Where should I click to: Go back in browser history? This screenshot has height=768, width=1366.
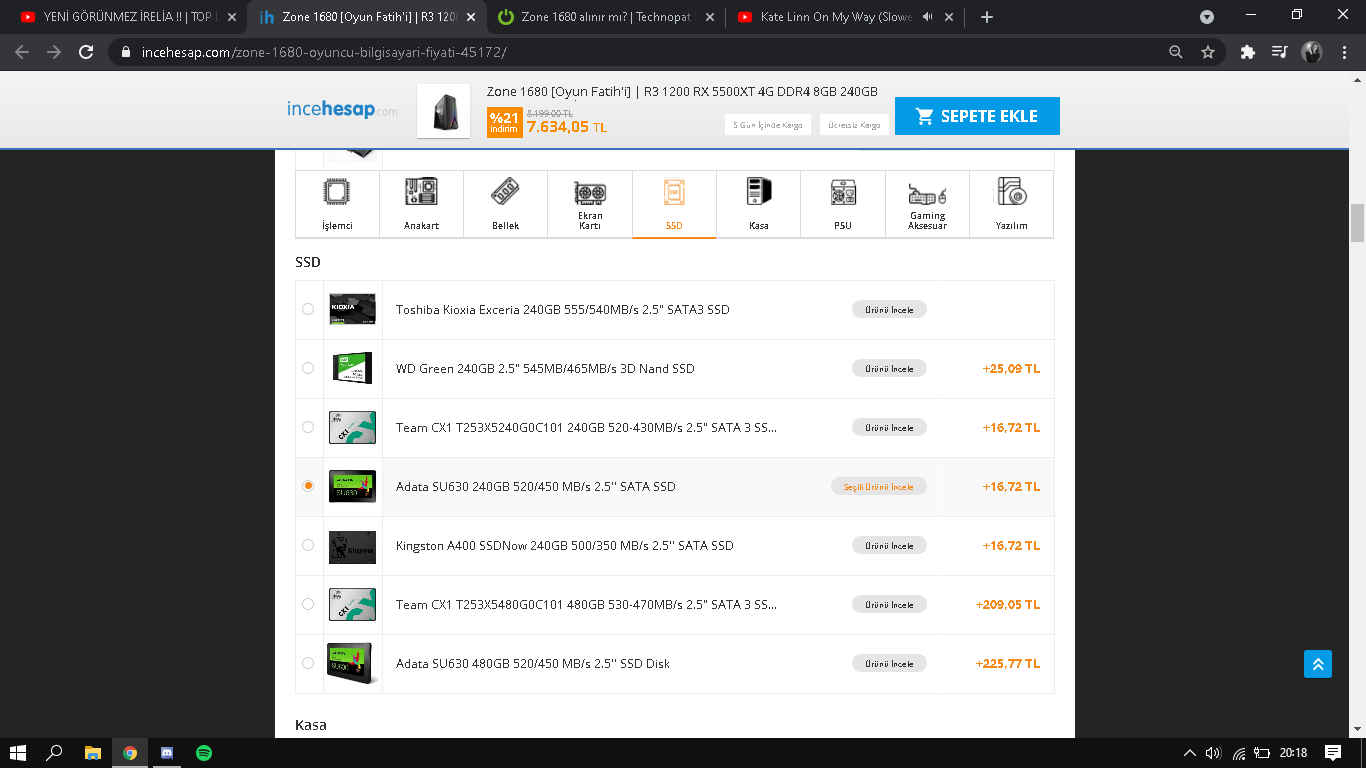point(22,52)
